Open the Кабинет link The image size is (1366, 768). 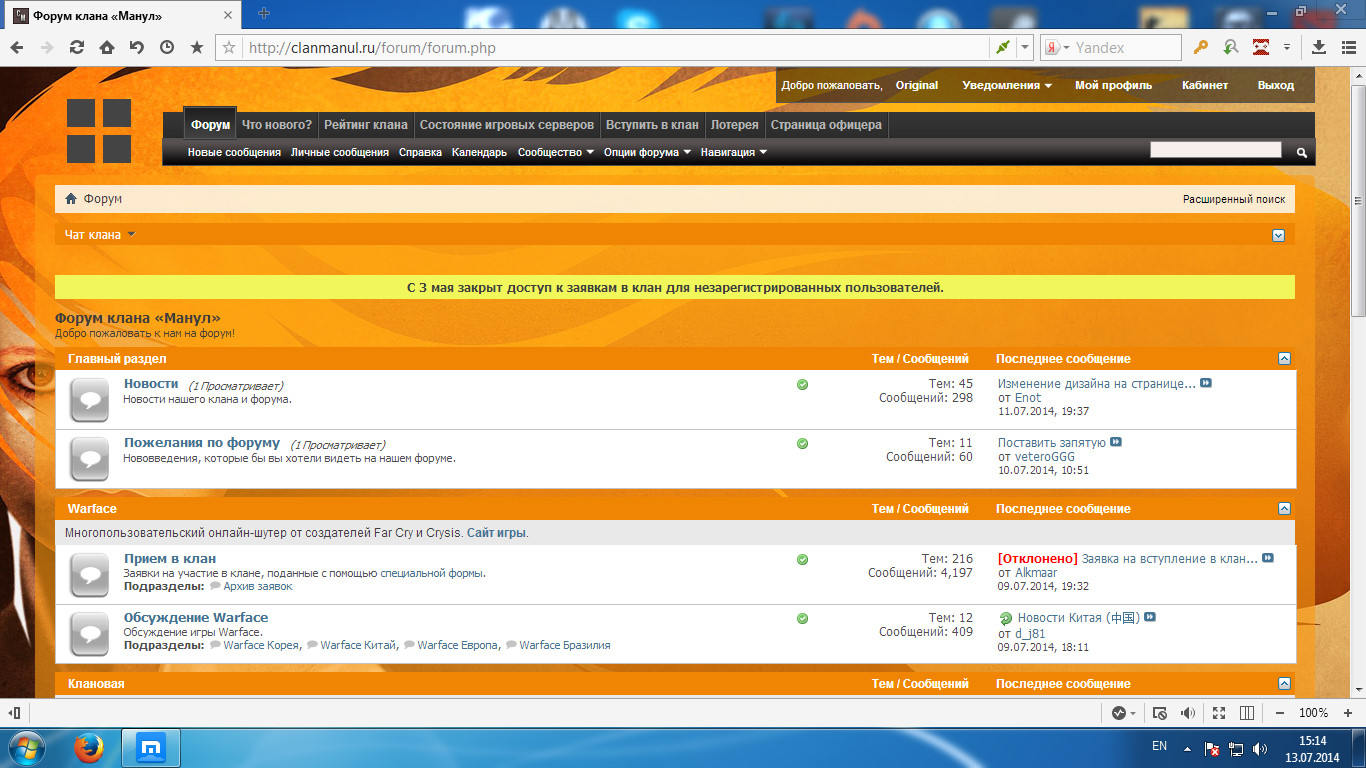tap(1204, 86)
